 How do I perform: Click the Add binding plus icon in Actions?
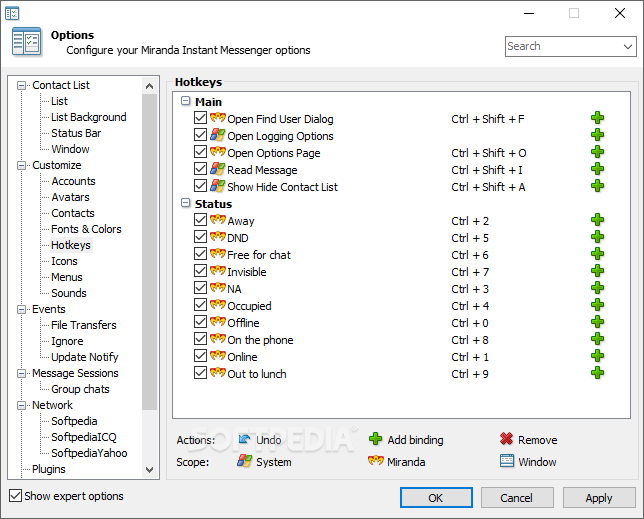pos(375,439)
